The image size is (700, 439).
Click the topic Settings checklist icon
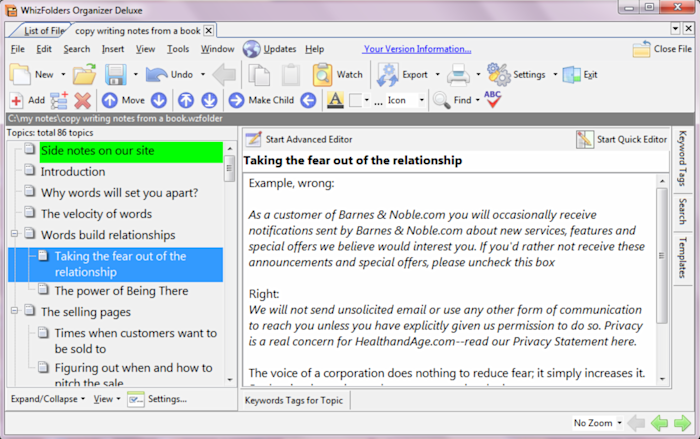coord(135,399)
